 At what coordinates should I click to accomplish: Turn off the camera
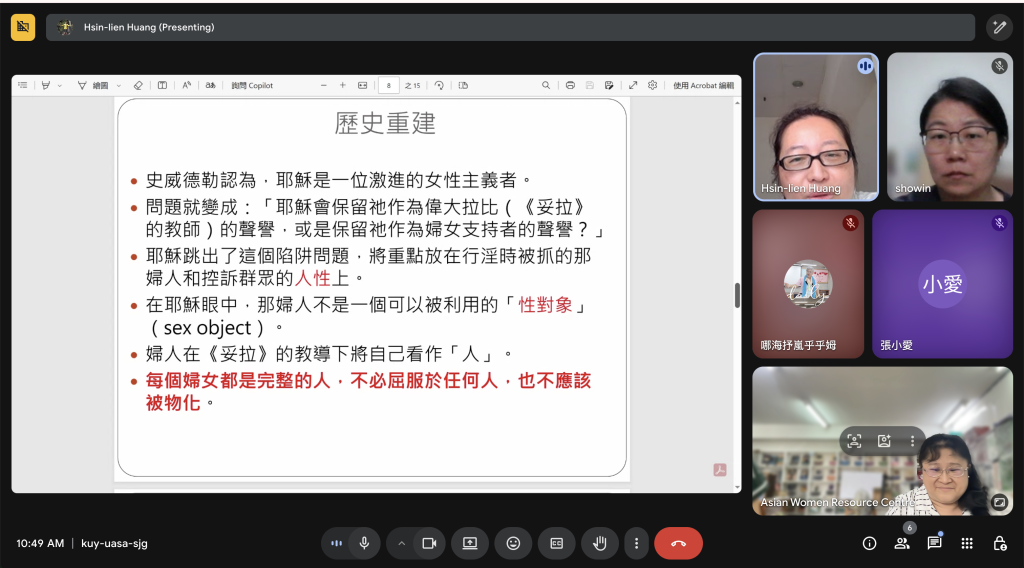click(x=429, y=543)
